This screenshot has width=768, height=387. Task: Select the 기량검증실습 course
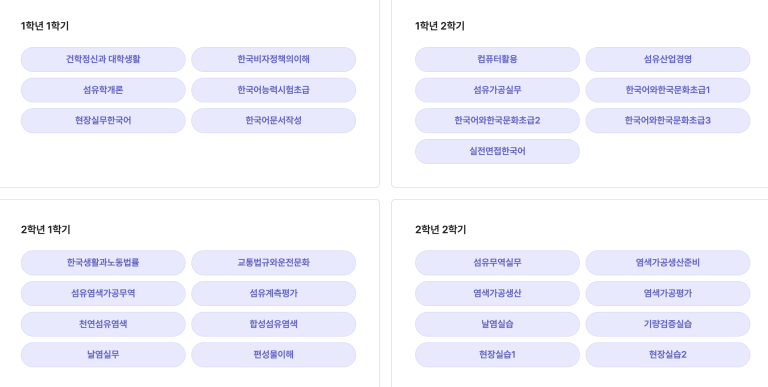coord(668,324)
